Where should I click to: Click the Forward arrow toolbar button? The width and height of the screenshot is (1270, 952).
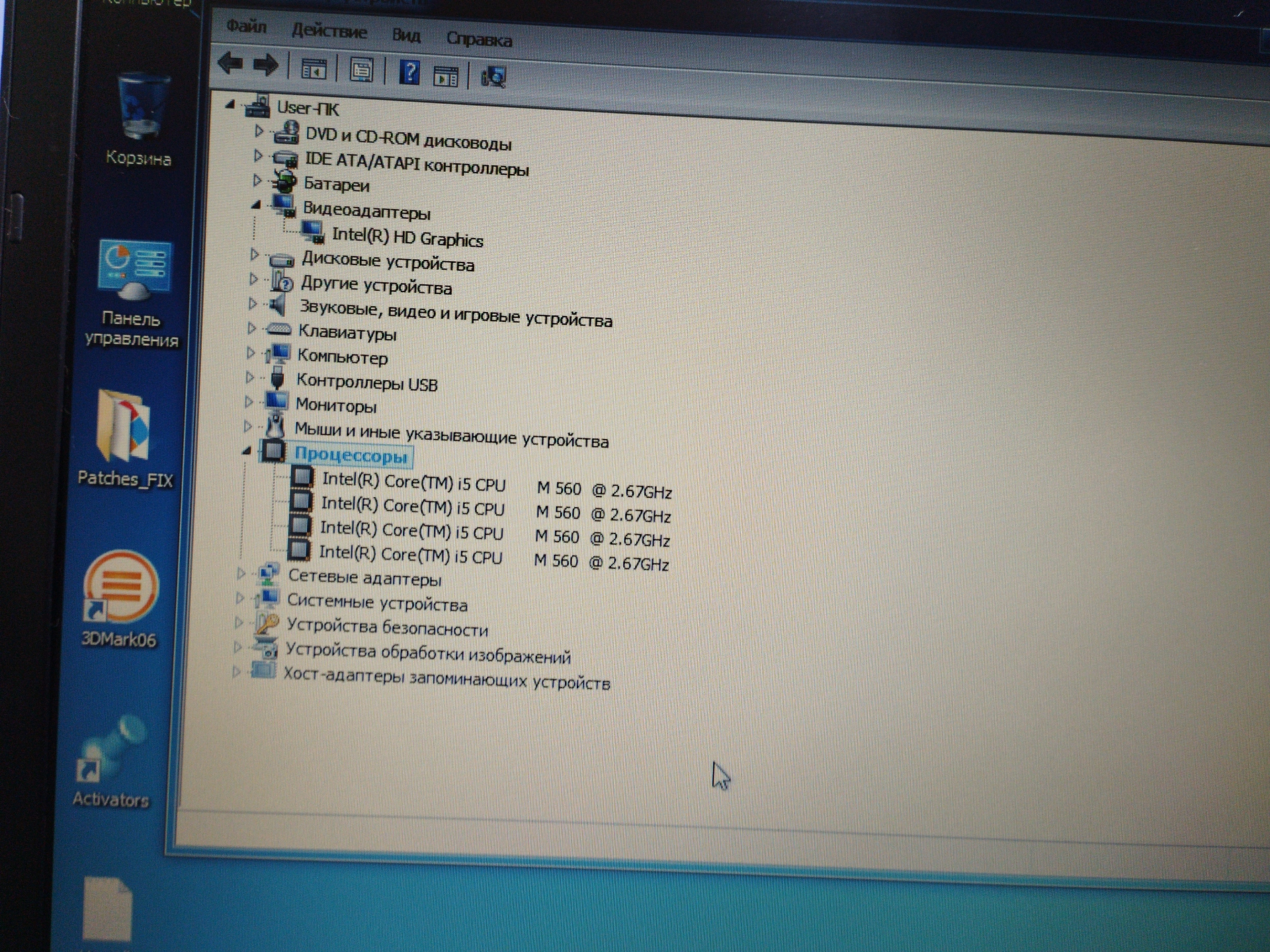click(x=266, y=65)
